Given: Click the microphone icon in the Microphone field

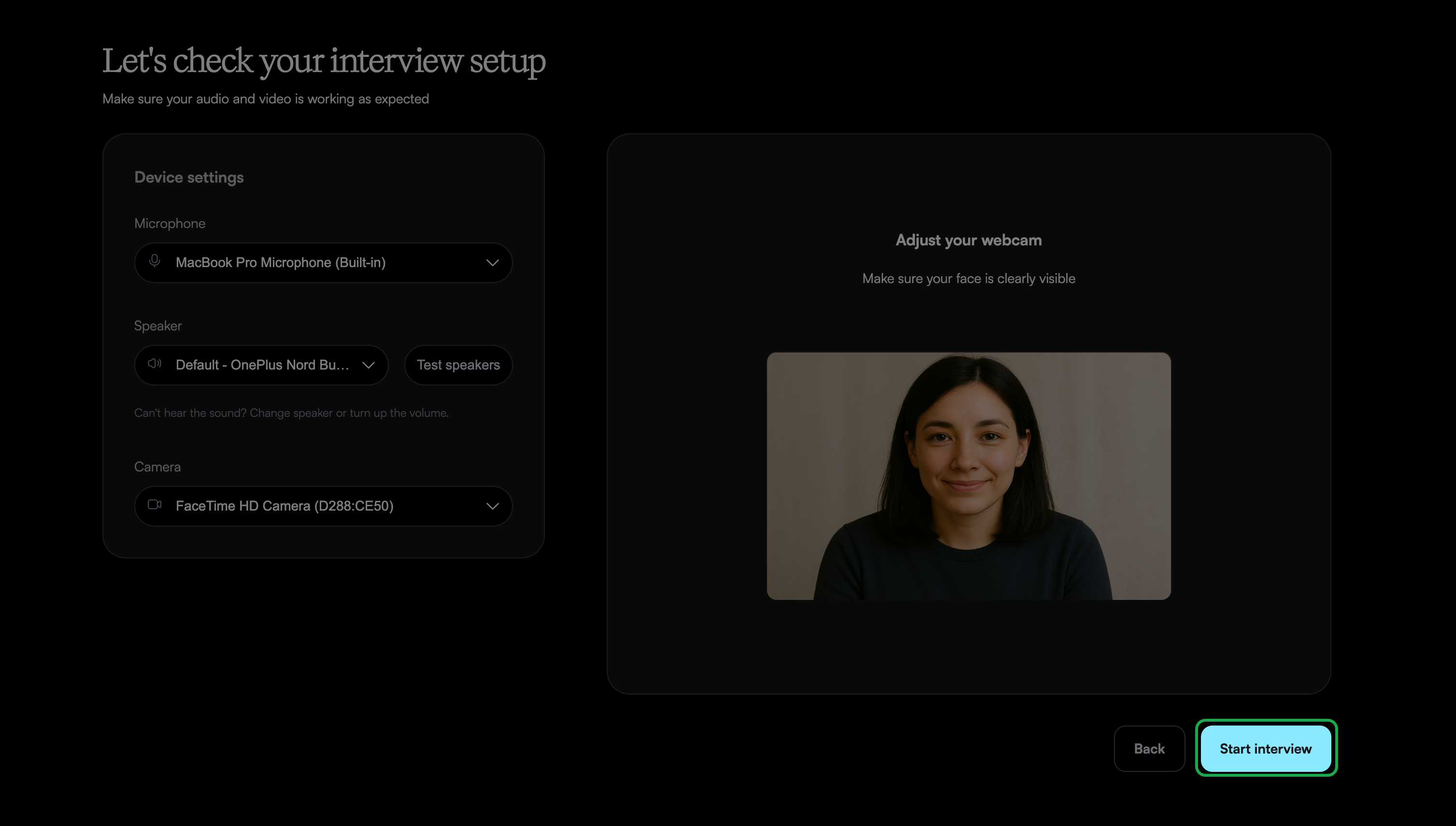Looking at the screenshot, I should click(x=154, y=261).
